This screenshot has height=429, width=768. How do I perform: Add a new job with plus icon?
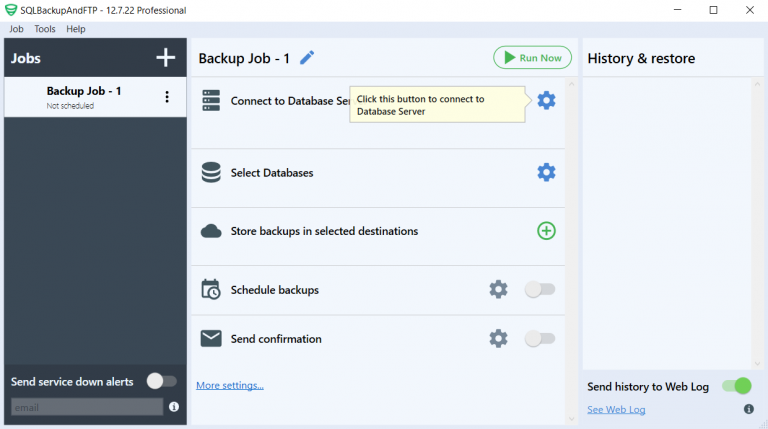[166, 57]
